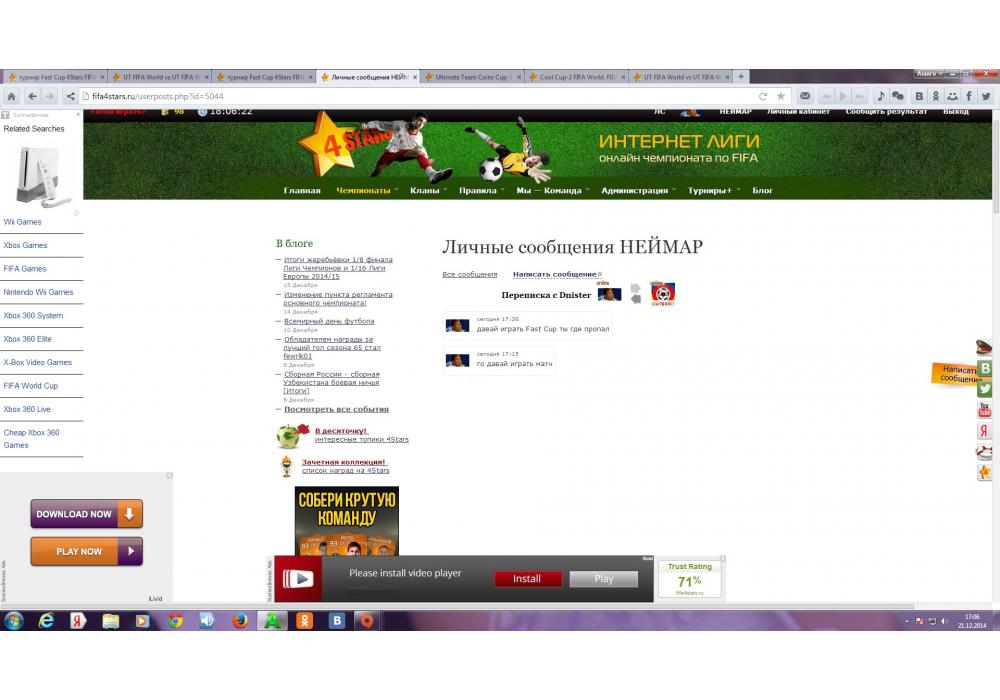Open the FIFA World Cup related search
Viewport: 1000px width, 700px height.
pos(31,386)
